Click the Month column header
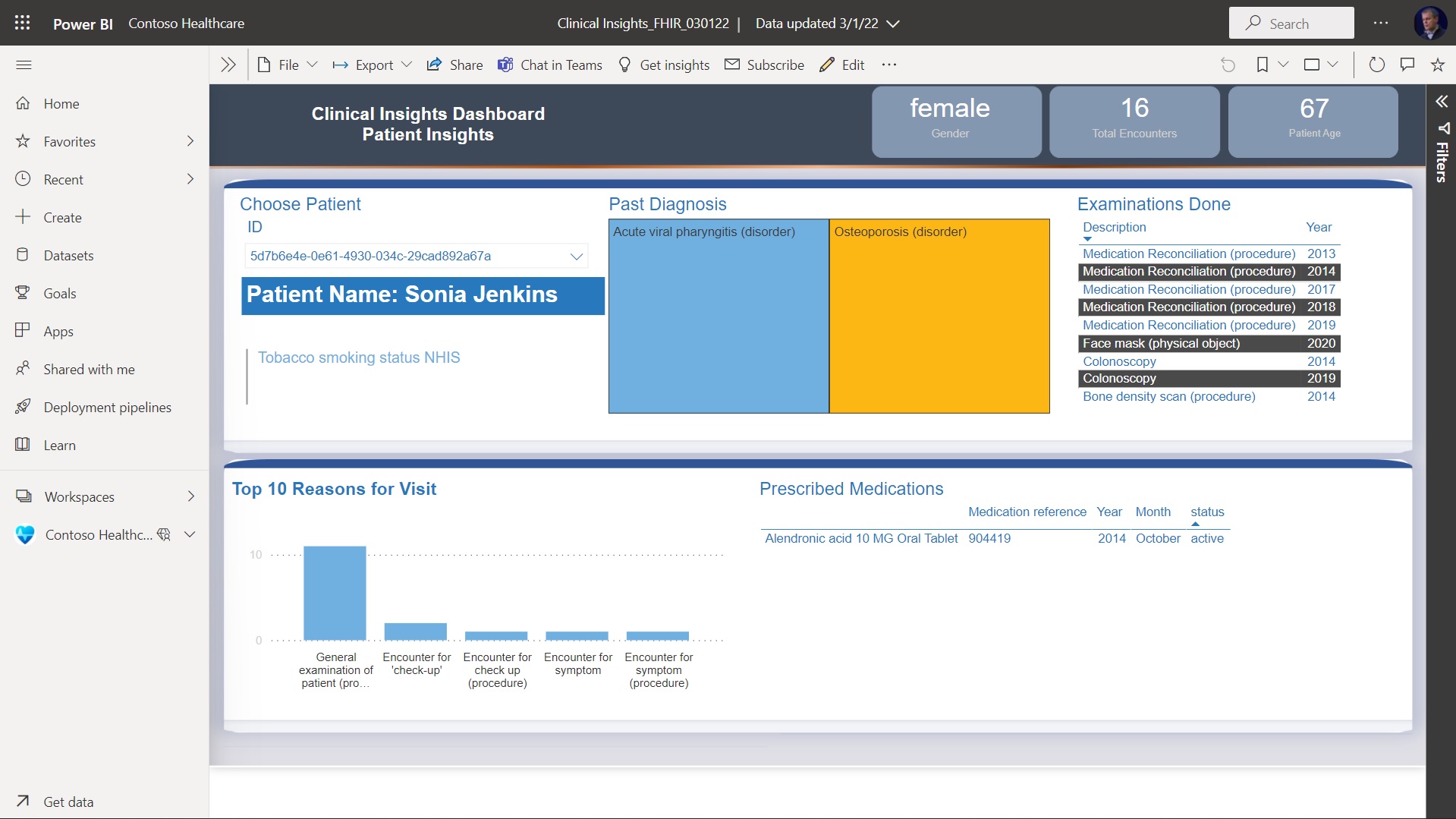The height and width of the screenshot is (819, 1456). pos(1153,512)
